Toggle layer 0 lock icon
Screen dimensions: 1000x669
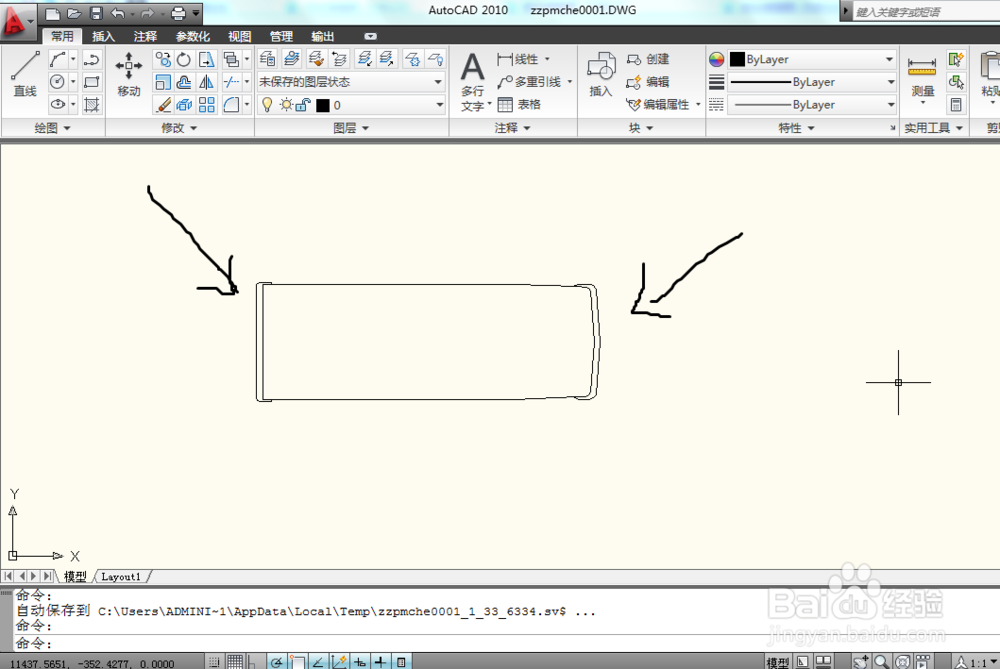pyautogui.click(x=304, y=105)
